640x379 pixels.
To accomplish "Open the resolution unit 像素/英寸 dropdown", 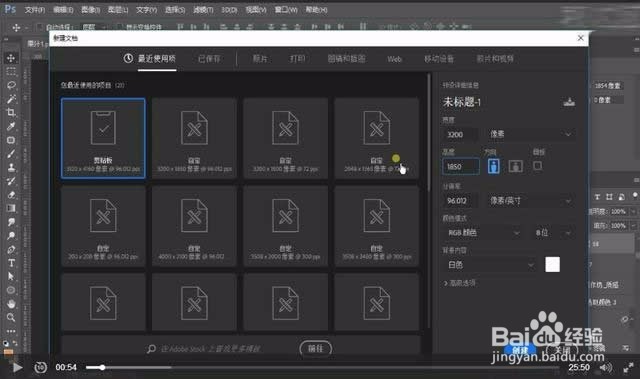I will pyautogui.click(x=531, y=201).
